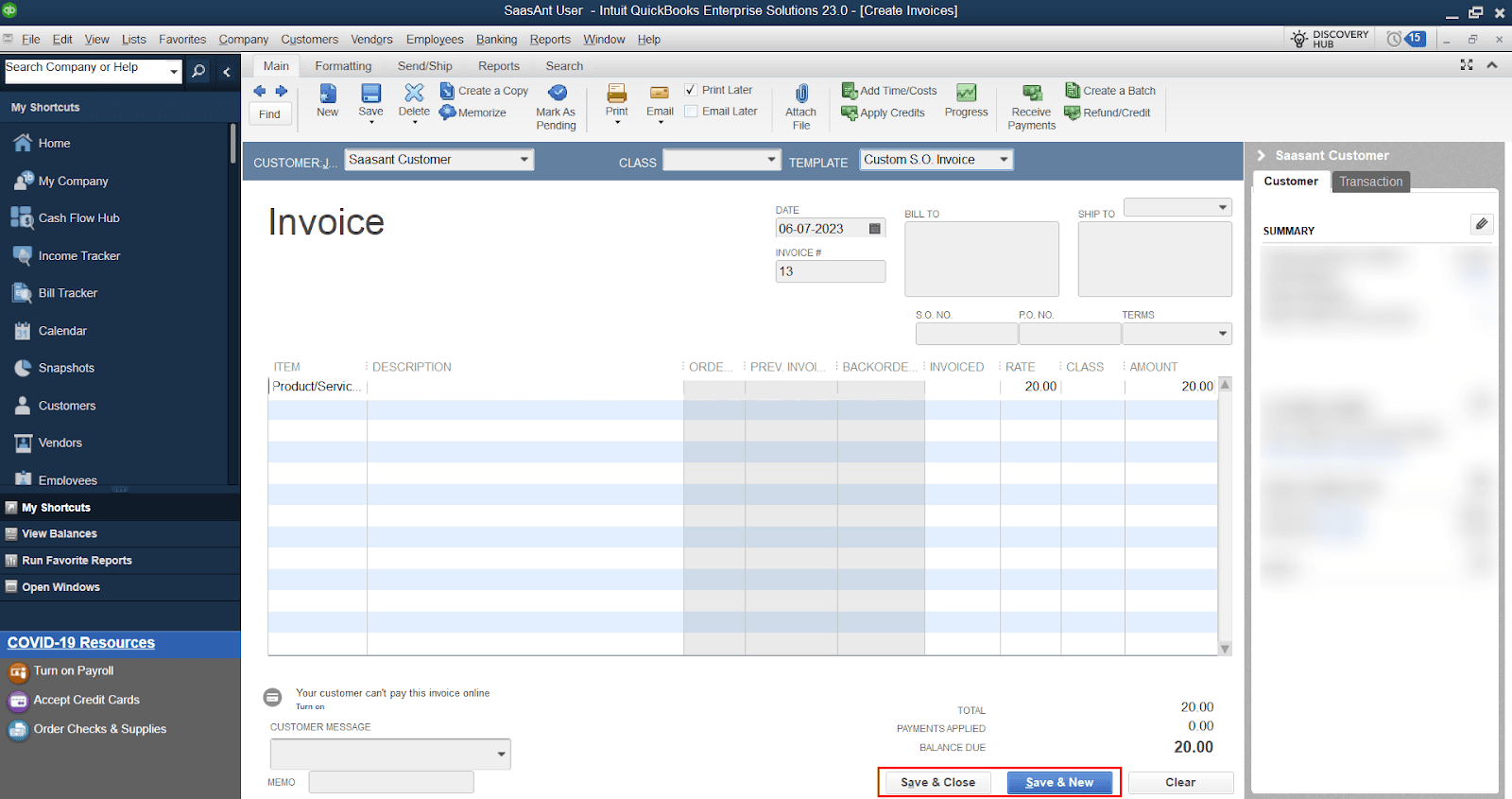This screenshot has width=1512, height=799.
Task: Click the Print icon
Action: (x=617, y=93)
